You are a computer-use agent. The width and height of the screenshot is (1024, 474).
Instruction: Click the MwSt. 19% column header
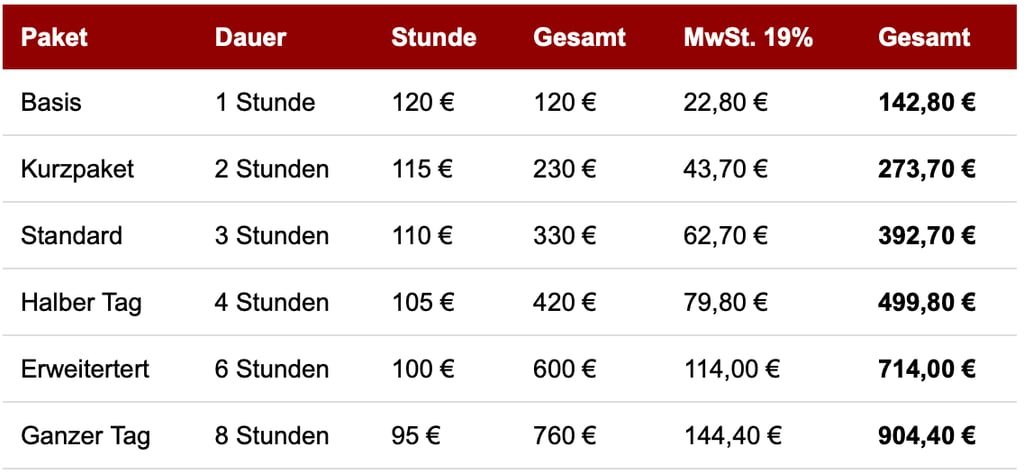click(x=748, y=38)
